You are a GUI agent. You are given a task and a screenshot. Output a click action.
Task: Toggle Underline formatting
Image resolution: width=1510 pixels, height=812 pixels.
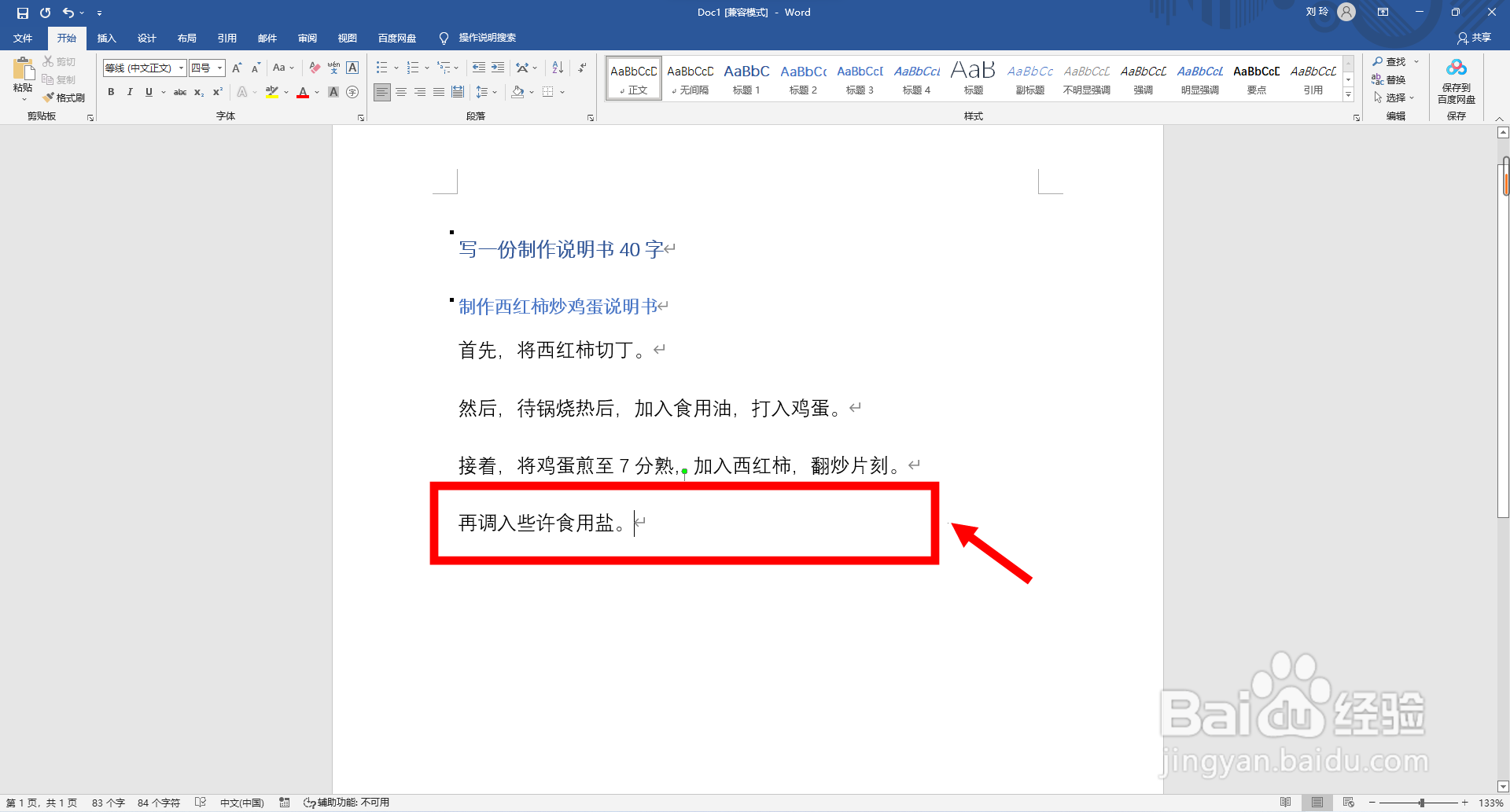click(149, 92)
